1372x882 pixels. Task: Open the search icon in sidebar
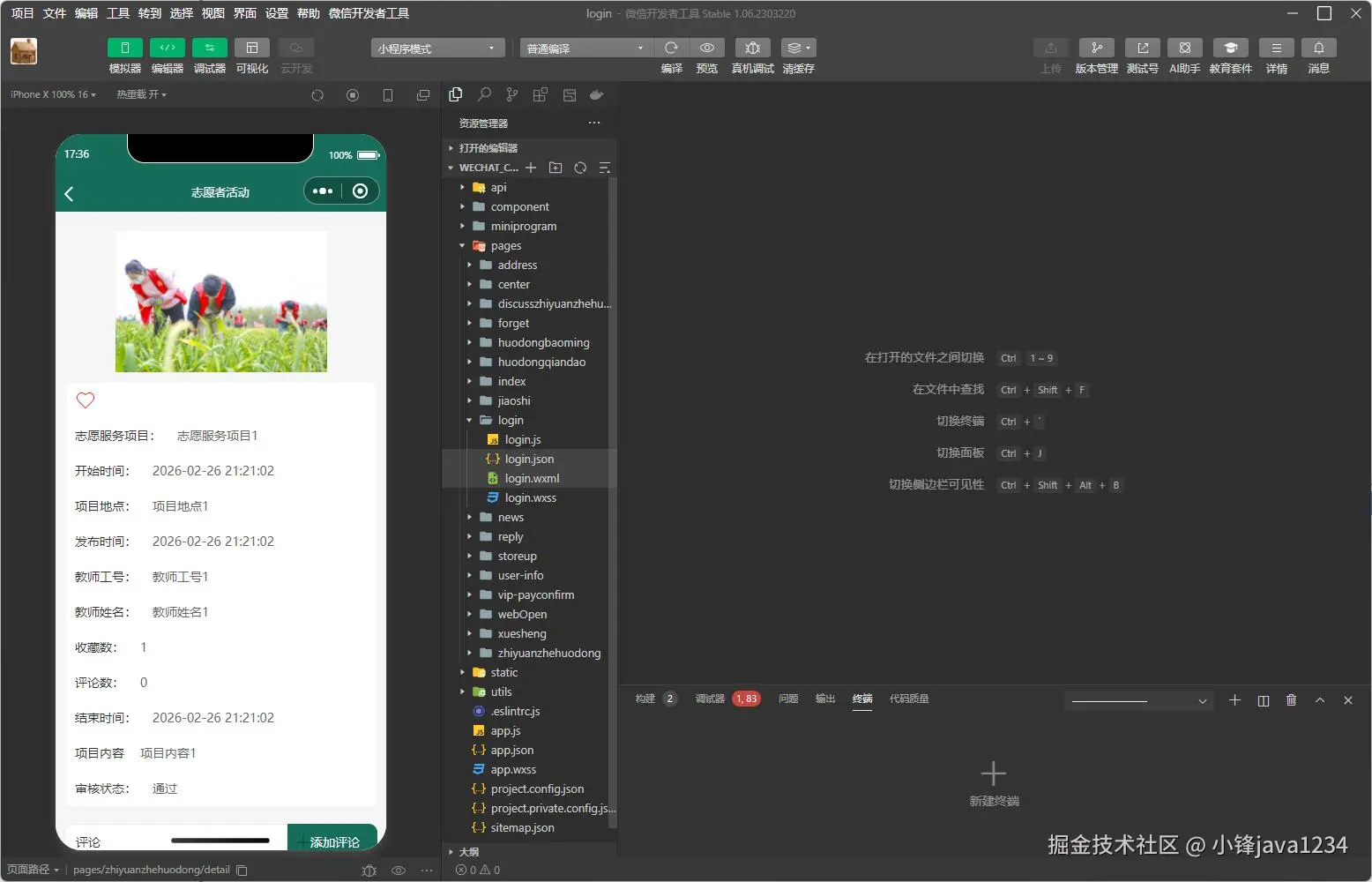pyautogui.click(x=484, y=94)
